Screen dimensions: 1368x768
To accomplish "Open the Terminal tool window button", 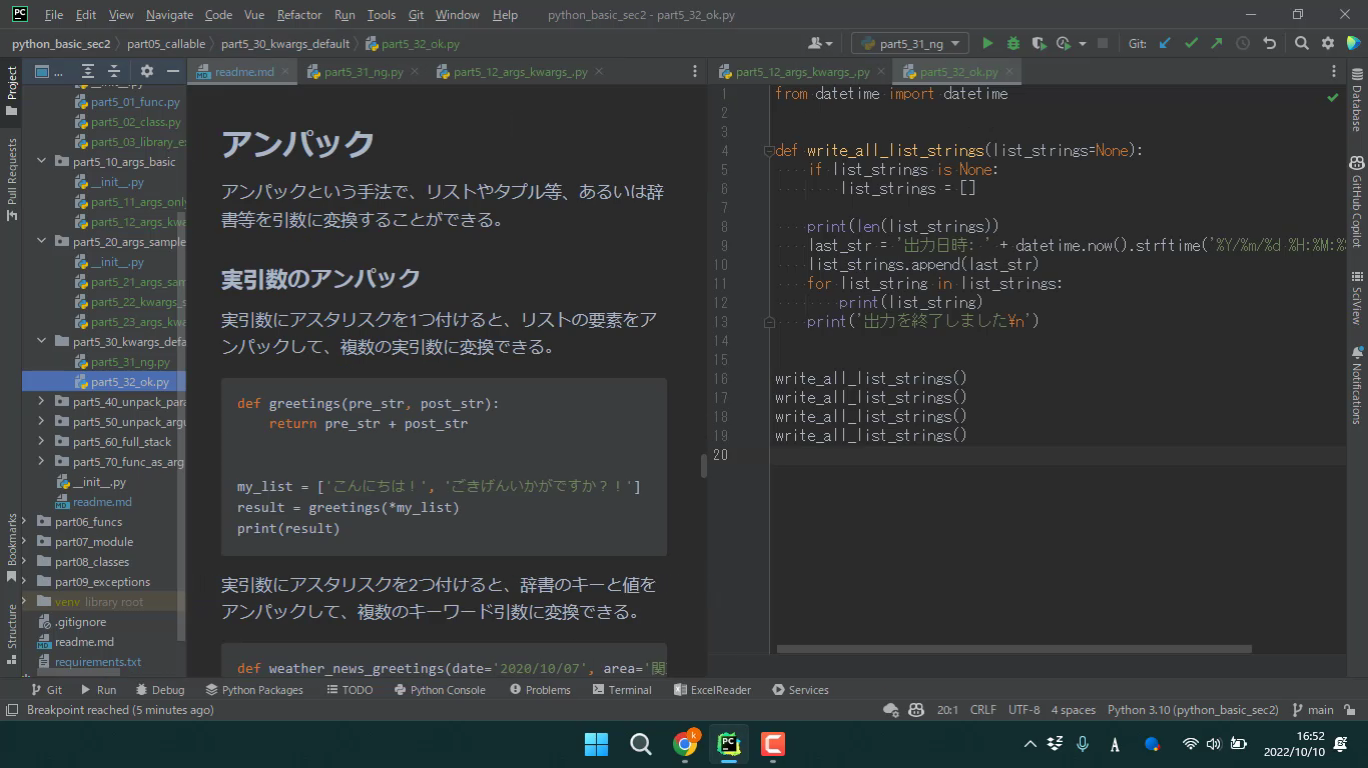I will coord(622,690).
